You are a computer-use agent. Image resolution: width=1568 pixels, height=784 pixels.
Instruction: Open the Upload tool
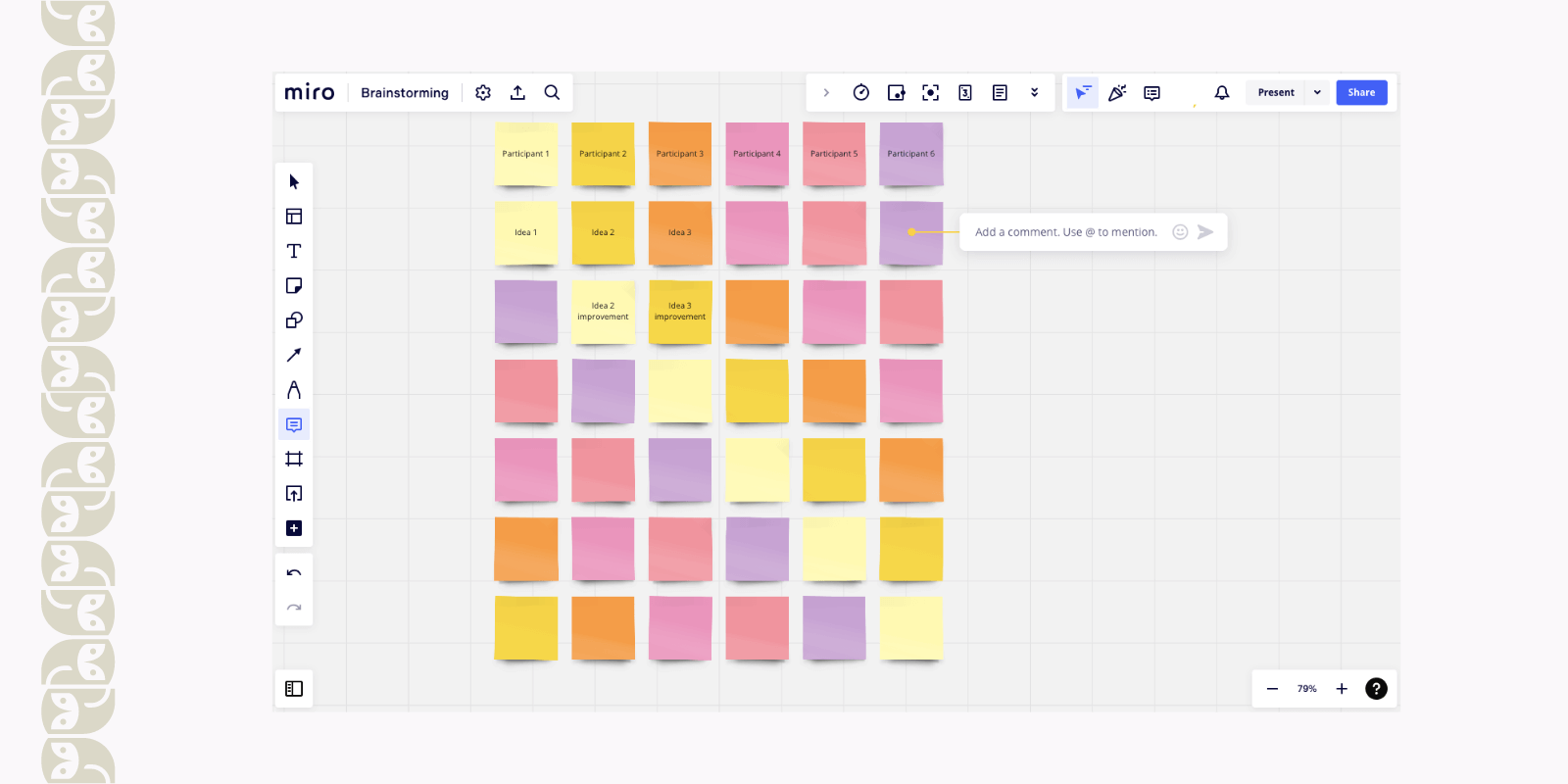click(294, 493)
